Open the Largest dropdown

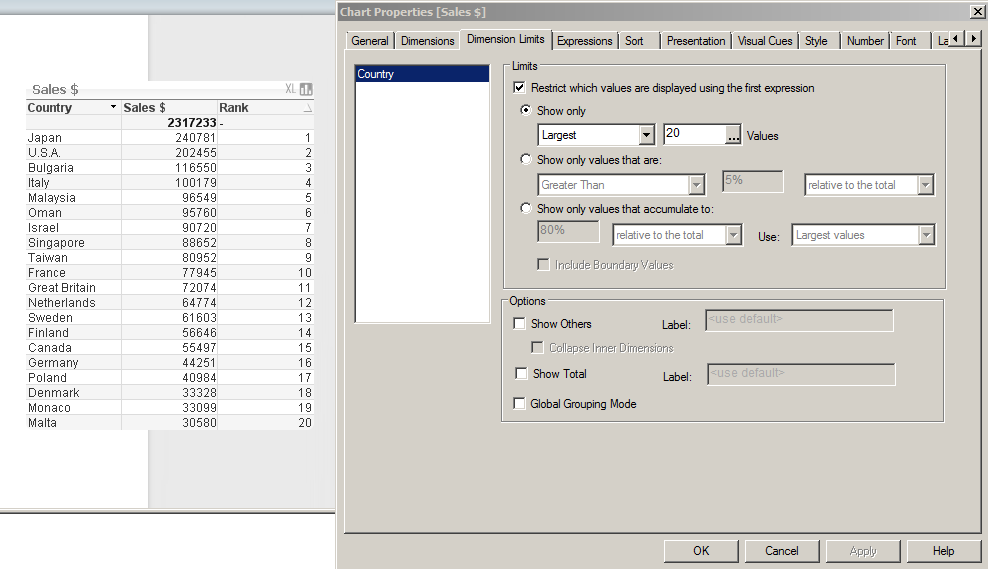[646, 135]
